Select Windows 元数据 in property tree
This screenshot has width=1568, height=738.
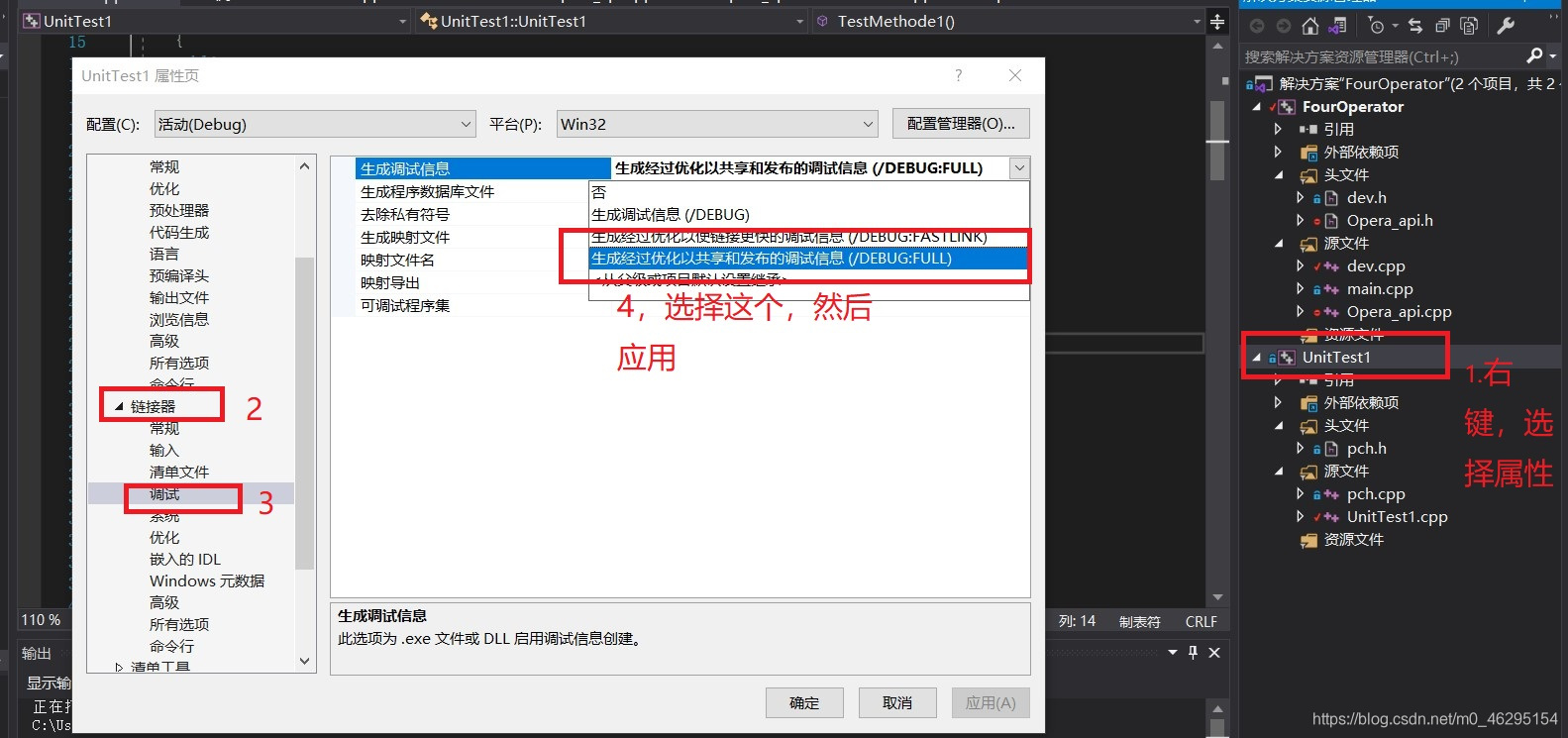(207, 581)
